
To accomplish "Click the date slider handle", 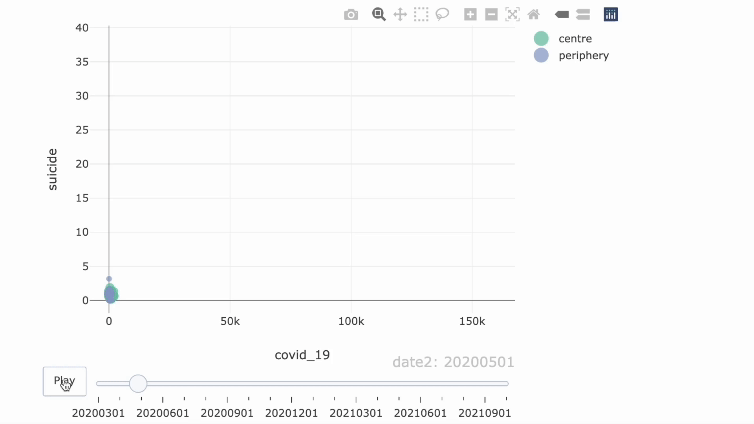I will point(138,383).
